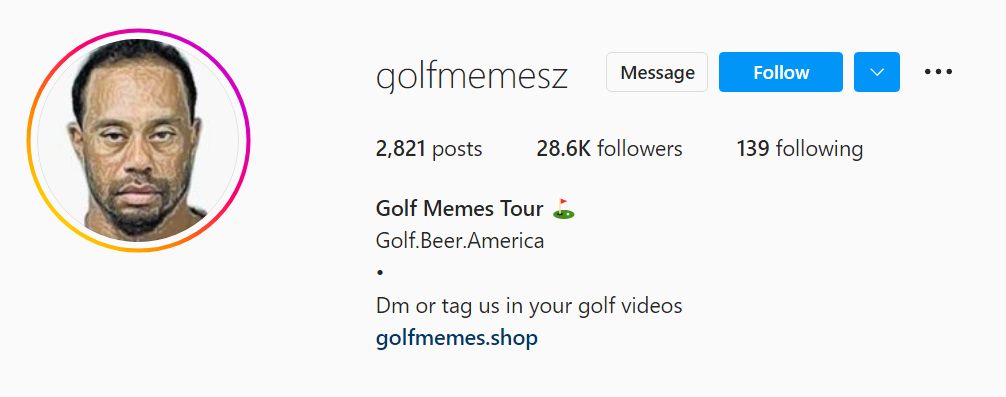
Task: Expand suggested accounts dropdown beside Follow
Action: (x=876, y=72)
